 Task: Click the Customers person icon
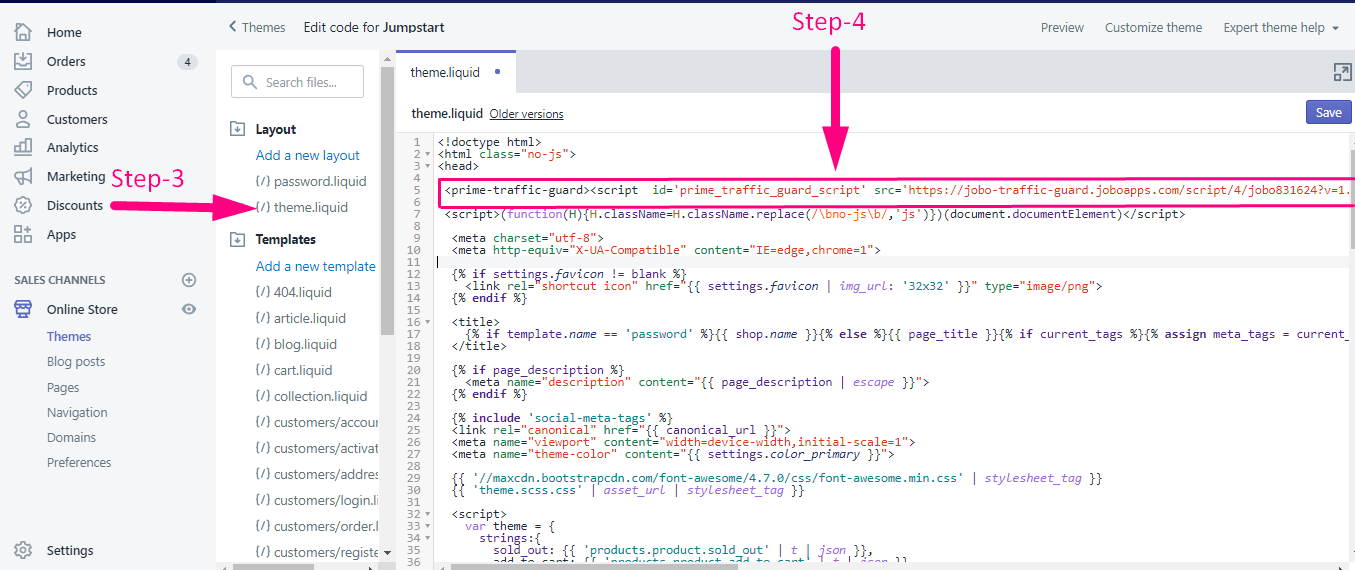pos(23,119)
